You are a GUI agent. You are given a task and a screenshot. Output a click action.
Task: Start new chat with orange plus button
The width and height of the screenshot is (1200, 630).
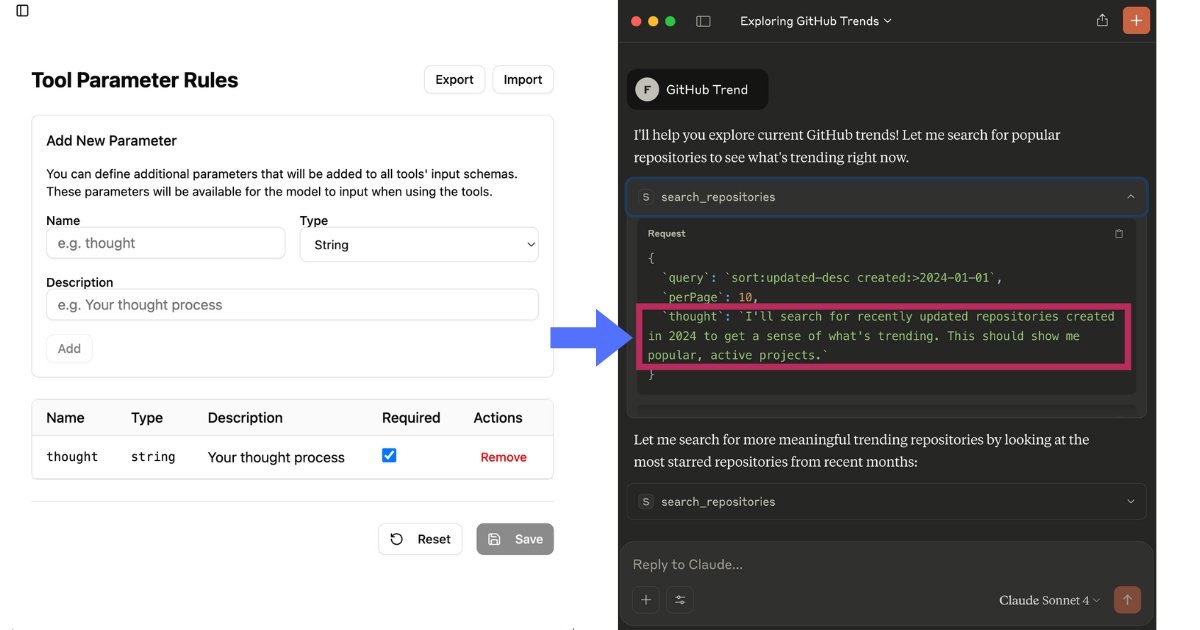click(x=1136, y=21)
